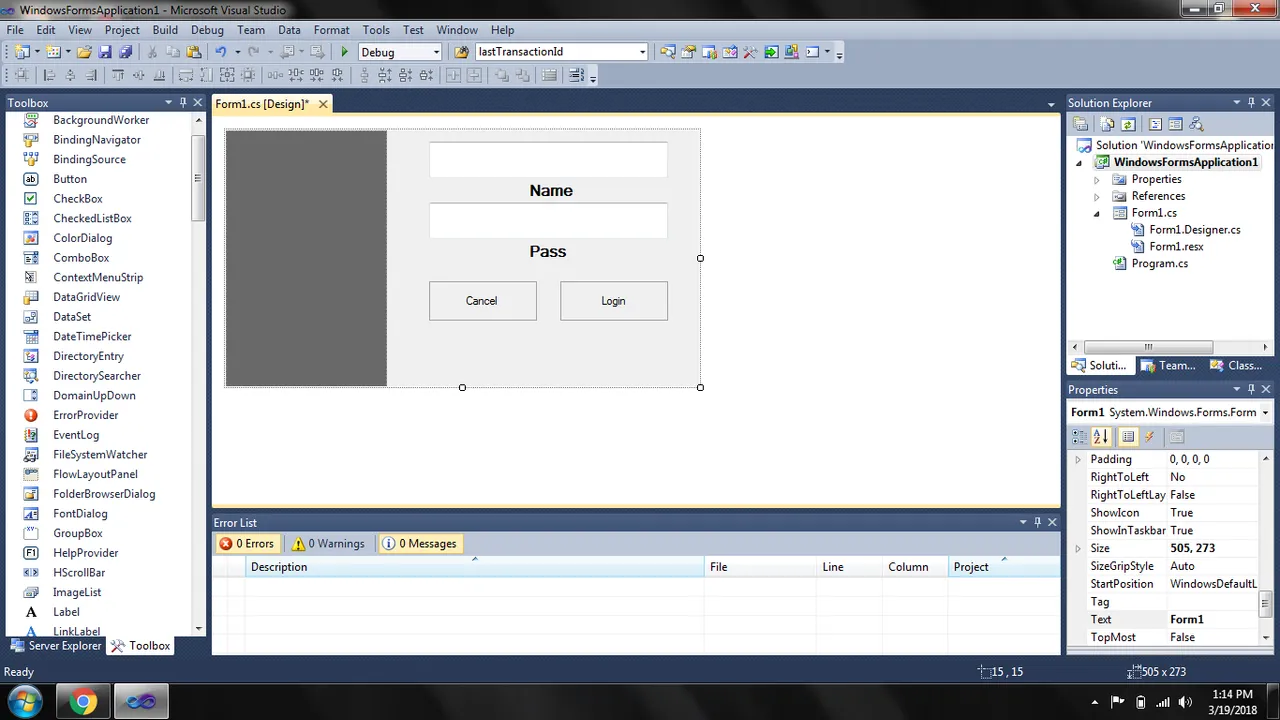Click the Find in Files icon beside Debug
1280x720 pixels.
(461, 52)
